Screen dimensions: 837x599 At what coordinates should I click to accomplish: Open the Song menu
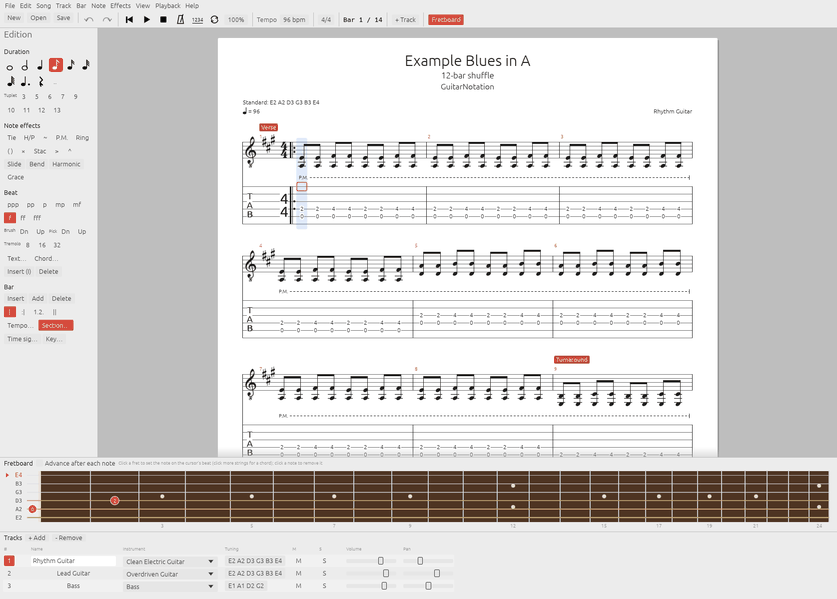(x=44, y=6)
